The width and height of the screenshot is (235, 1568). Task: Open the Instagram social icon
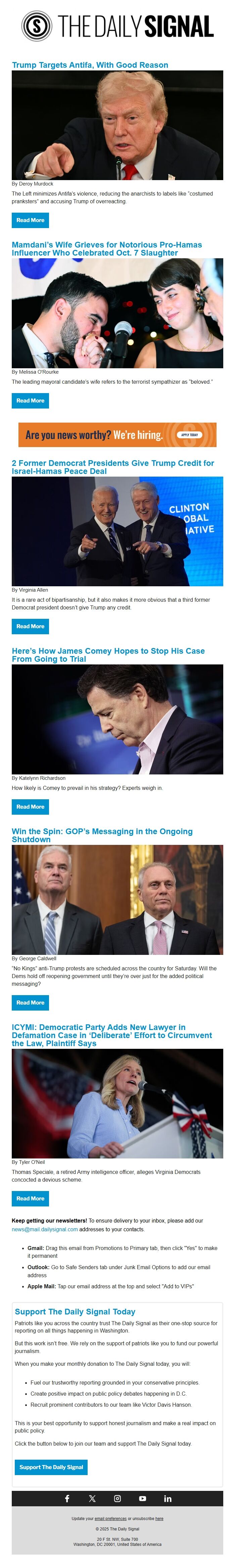click(x=117, y=1499)
